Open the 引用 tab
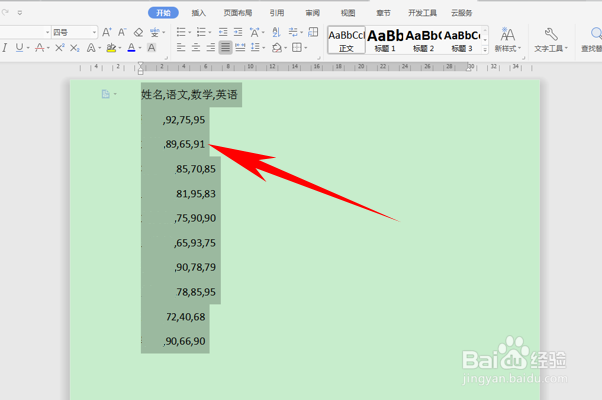602x400 pixels. click(x=276, y=13)
